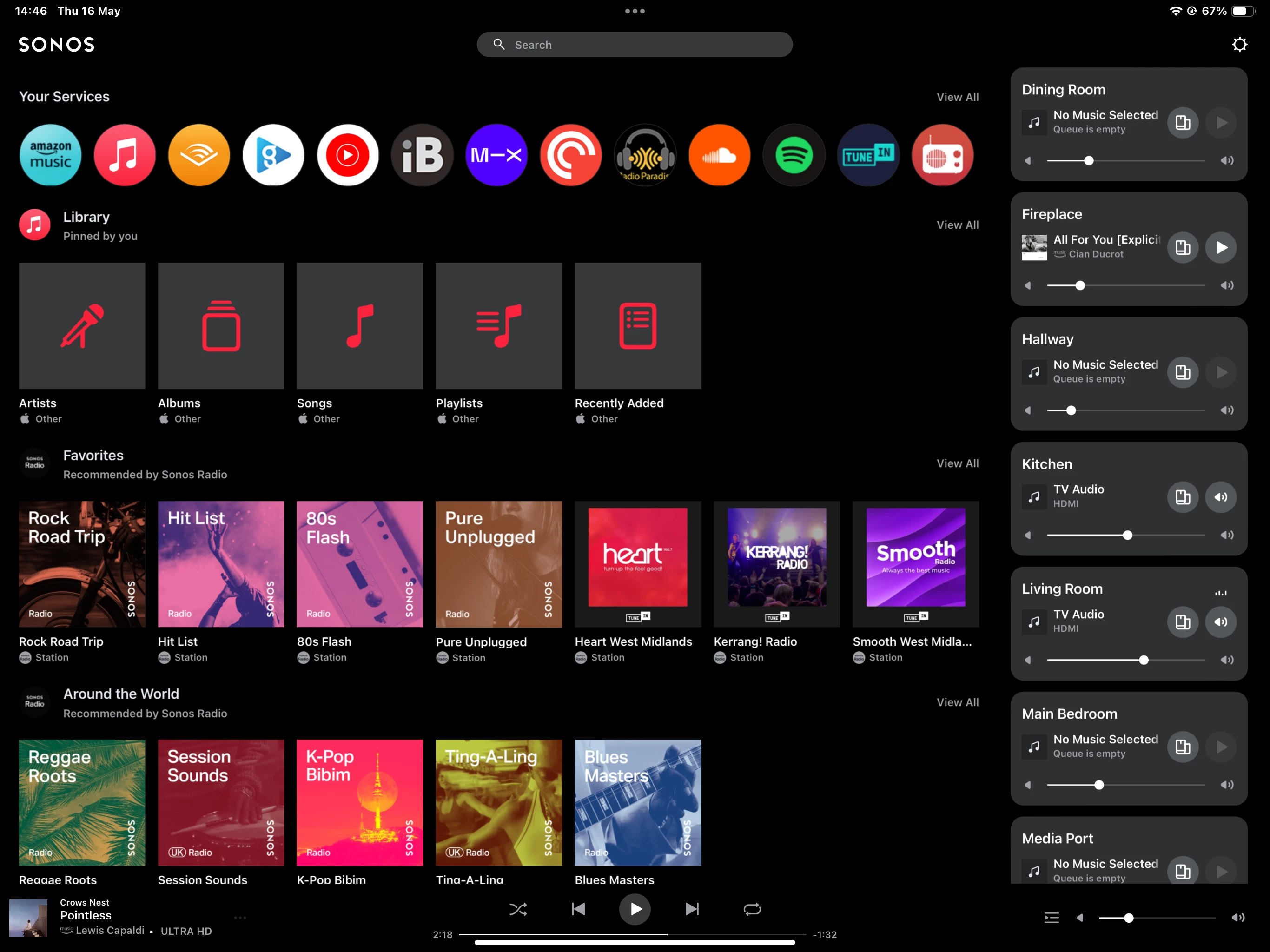This screenshot has width=1270, height=952.
Task: Open grouping for Living Room
Action: [1183, 622]
